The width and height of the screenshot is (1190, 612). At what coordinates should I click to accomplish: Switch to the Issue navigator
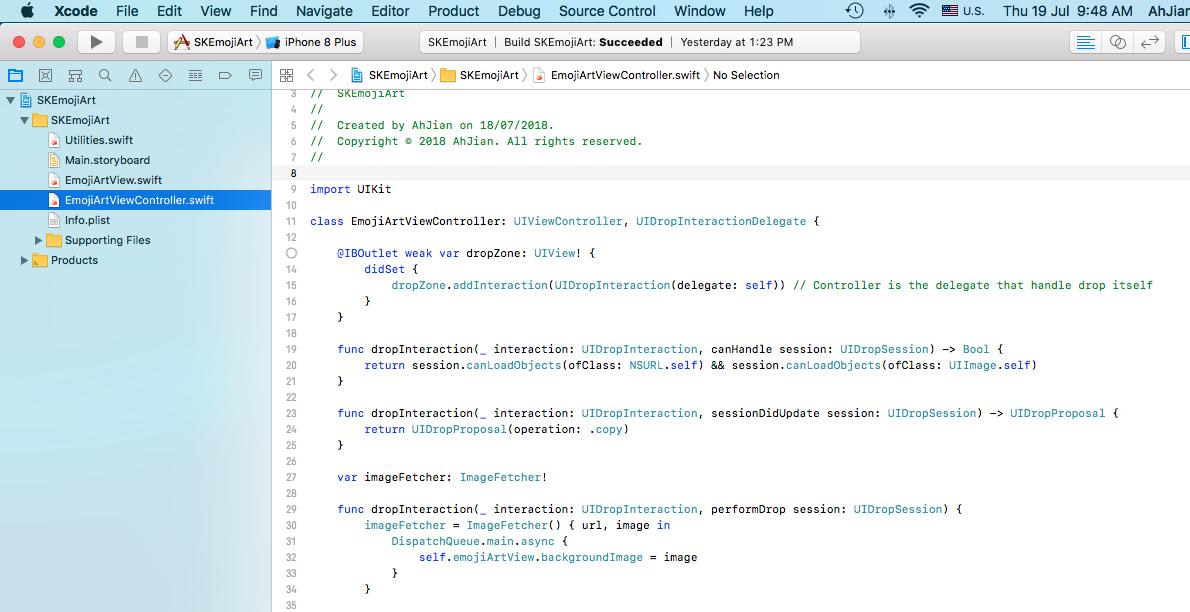point(135,75)
